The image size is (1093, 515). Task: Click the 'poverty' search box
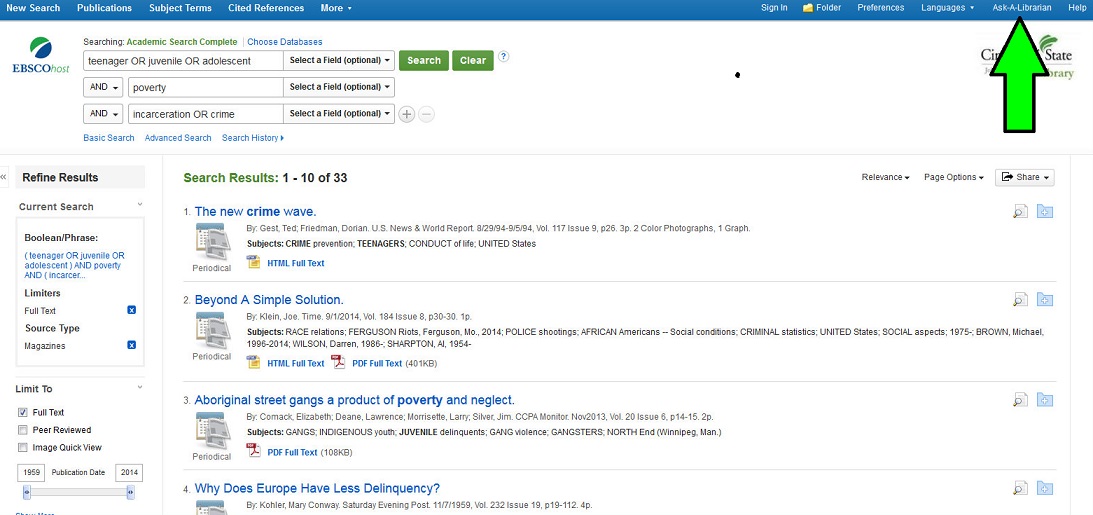(205, 87)
